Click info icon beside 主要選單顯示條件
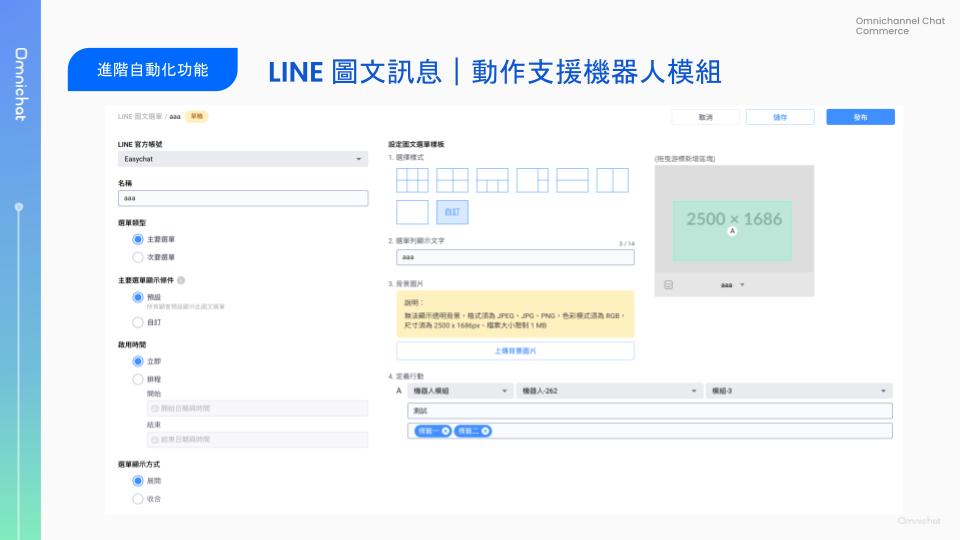Image resolution: width=960 pixels, height=540 pixels. tap(181, 281)
